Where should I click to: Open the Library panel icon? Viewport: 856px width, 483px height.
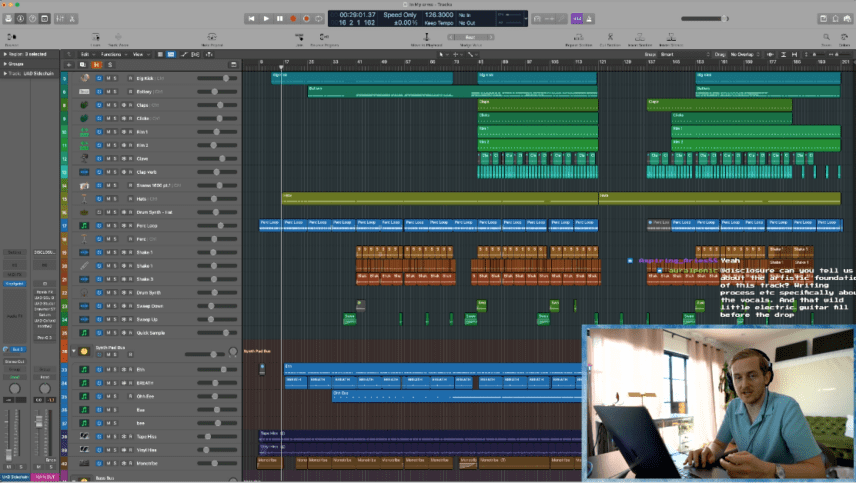point(8,19)
